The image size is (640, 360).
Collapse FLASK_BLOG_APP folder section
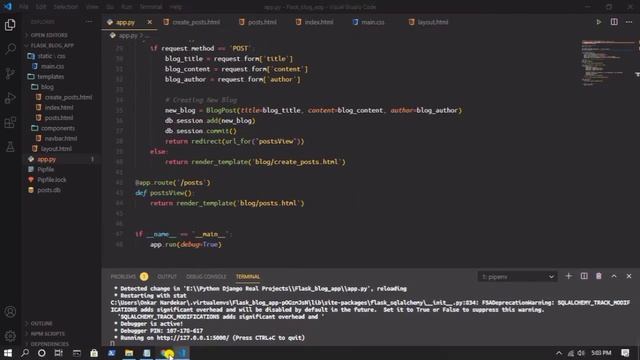[x=51, y=45]
